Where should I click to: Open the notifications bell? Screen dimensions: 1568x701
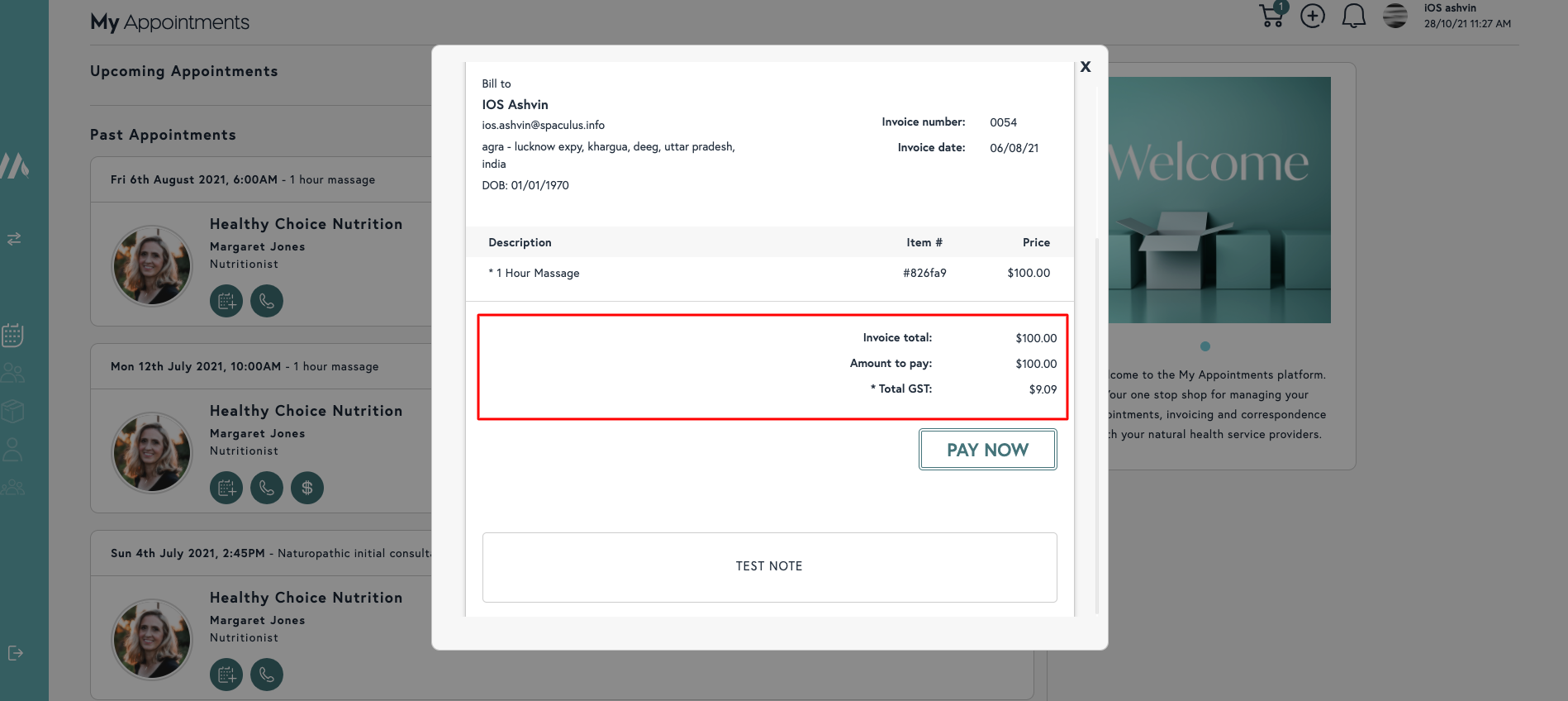(x=1353, y=16)
